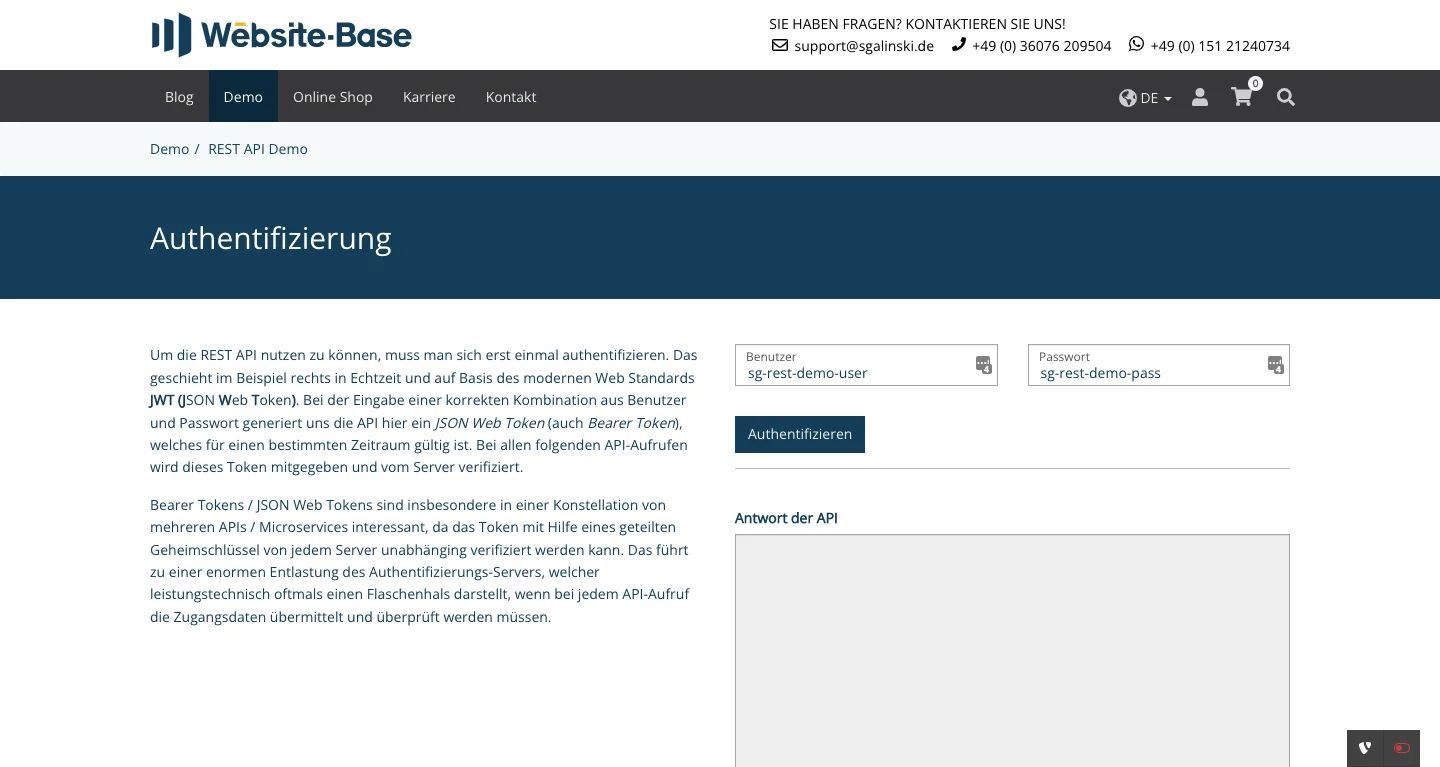Click the red toggle in the bottom-right widget
Image resolution: width=1440 pixels, height=767 pixels.
click(x=1402, y=748)
